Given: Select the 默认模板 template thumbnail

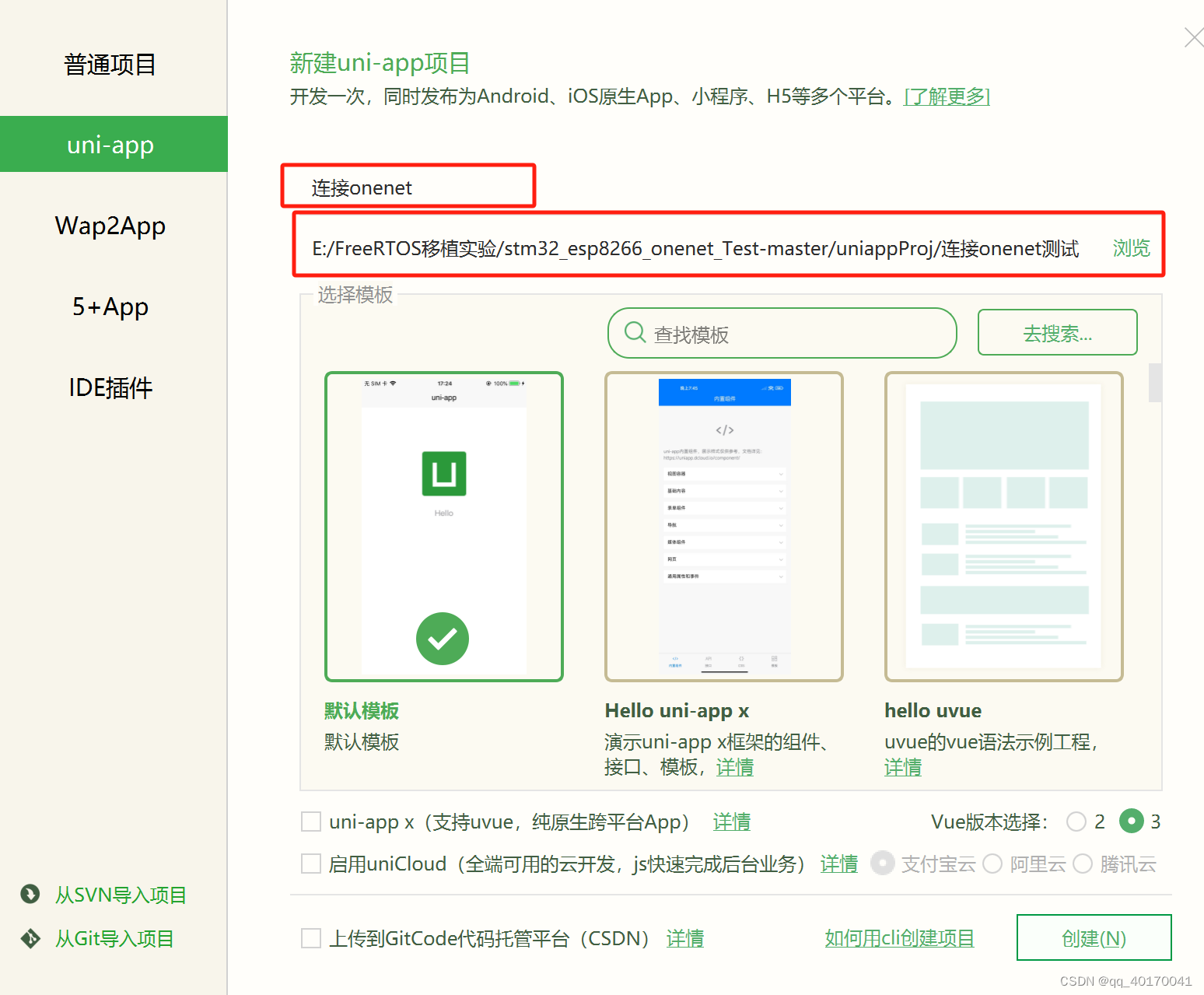Looking at the screenshot, I should pyautogui.click(x=444, y=527).
